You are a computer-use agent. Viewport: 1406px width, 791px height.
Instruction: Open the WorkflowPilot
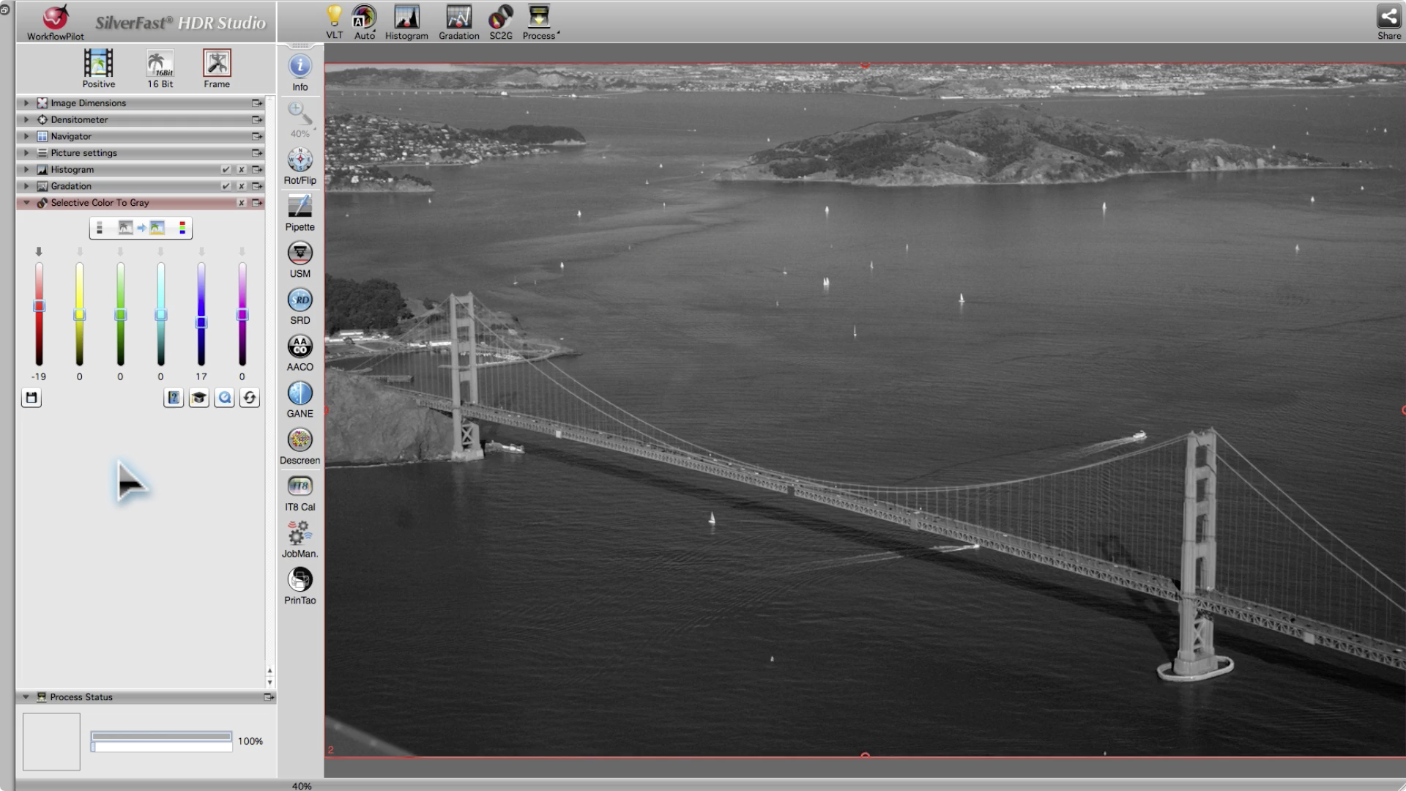(56, 19)
